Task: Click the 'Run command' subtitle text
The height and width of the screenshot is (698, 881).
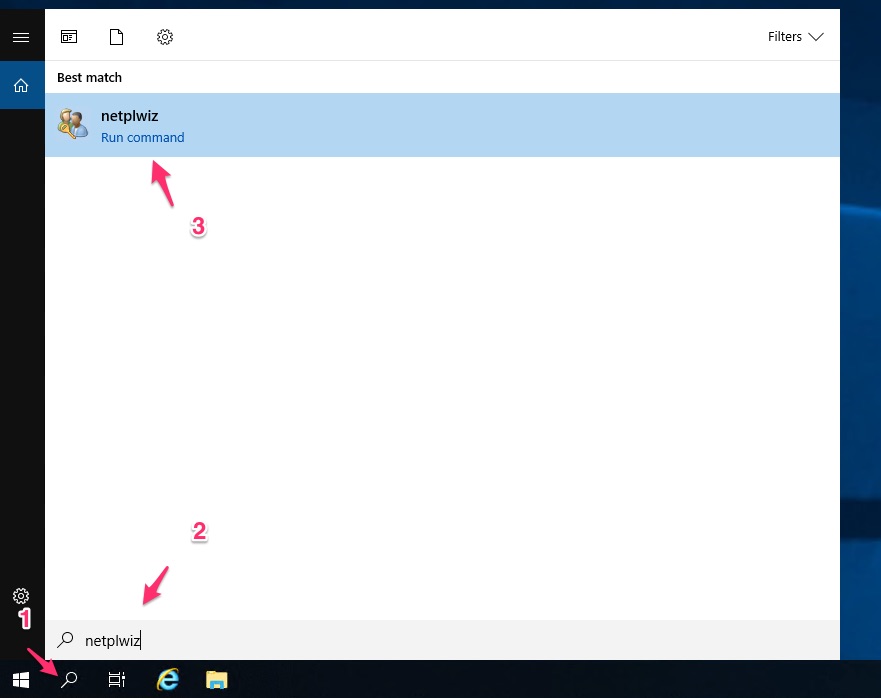Action: [x=142, y=138]
